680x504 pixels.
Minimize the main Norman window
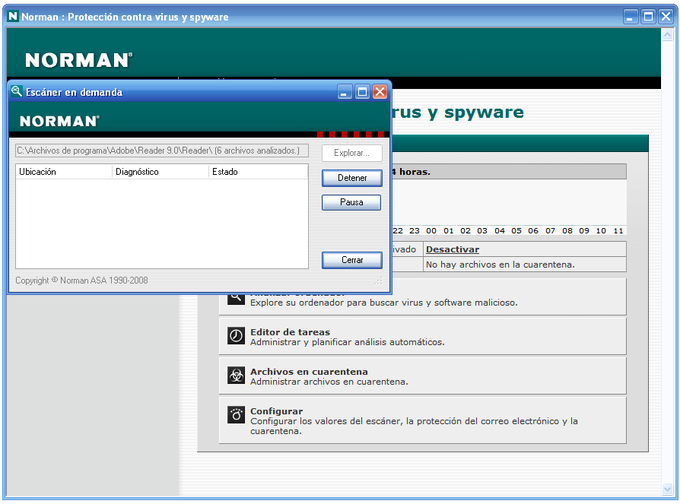point(631,17)
